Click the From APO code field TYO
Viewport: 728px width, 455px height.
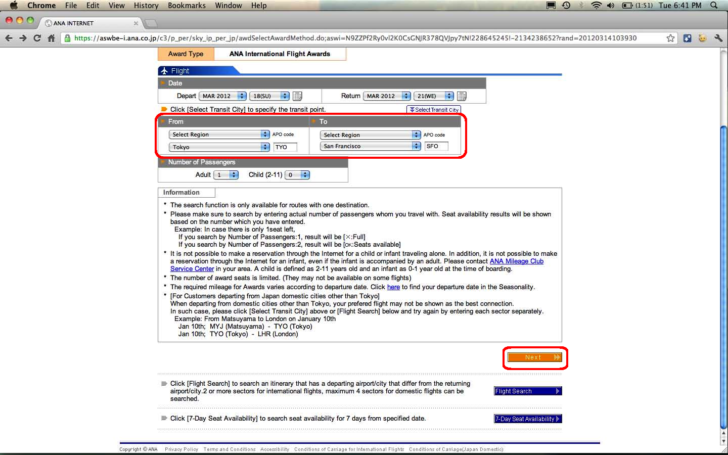(285, 147)
